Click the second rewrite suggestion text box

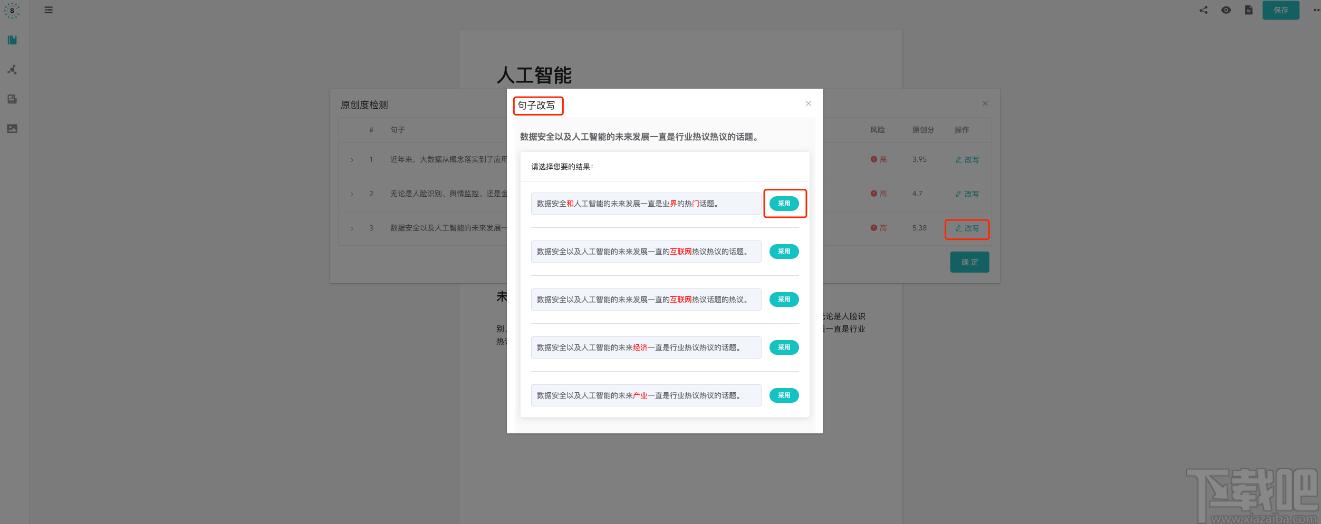(645, 251)
